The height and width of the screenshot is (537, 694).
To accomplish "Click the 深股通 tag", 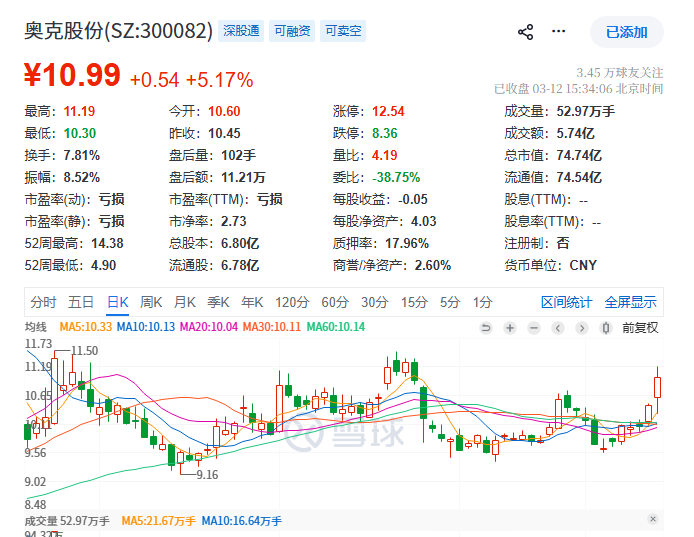I will coord(241,31).
